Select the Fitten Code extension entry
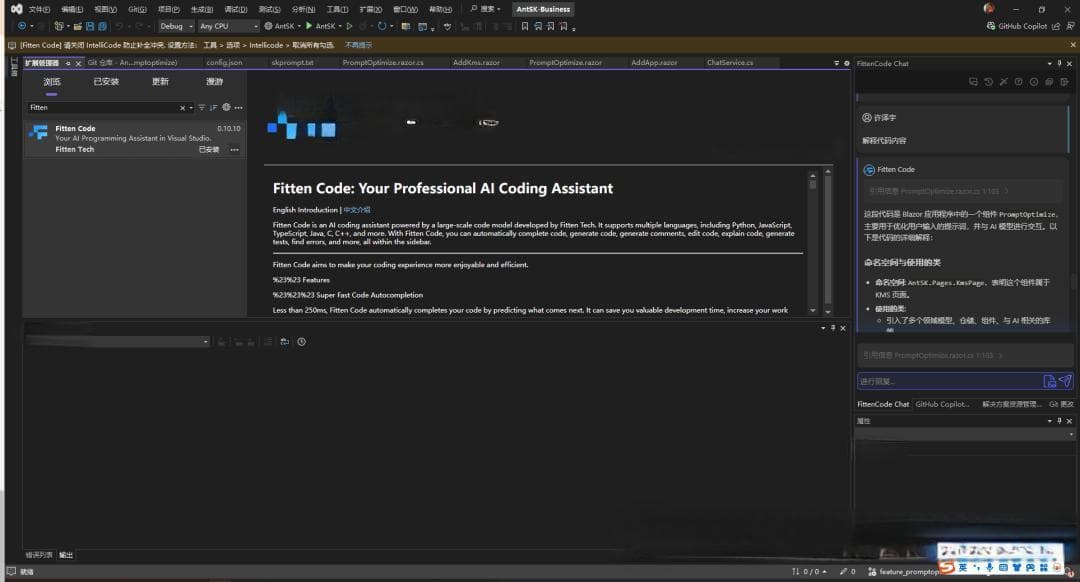The width and height of the screenshot is (1080, 582). [x=135, y=138]
